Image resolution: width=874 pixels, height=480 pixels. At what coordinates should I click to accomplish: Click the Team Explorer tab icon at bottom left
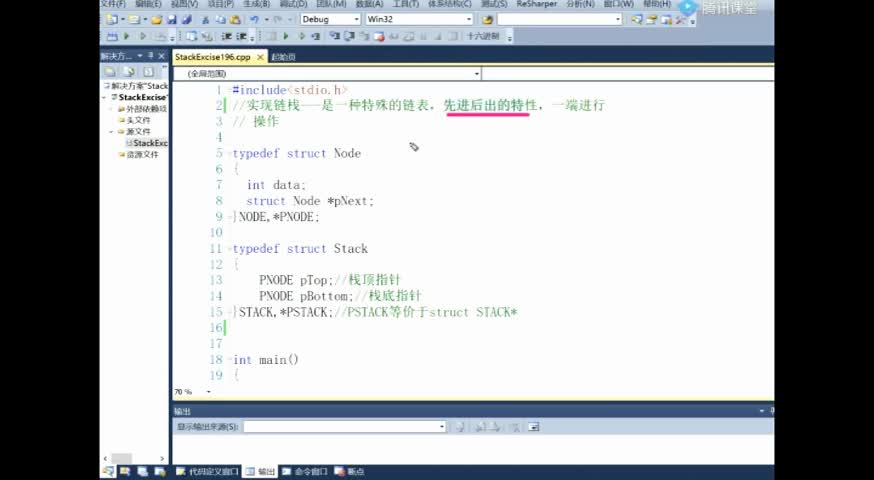click(x=160, y=472)
